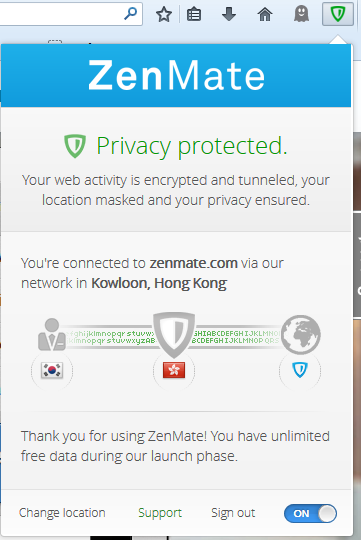361x540 pixels.
Task: Click the blue ZenMate shield destination icon
Action: coord(300,370)
